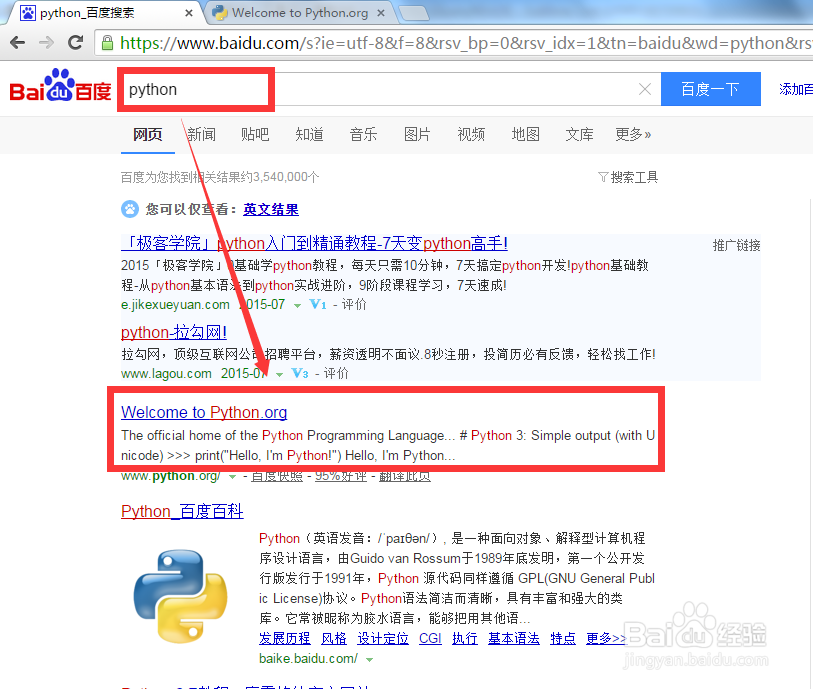Screen dimensions: 813x689
Task: Click the Baidu logo
Action: [x=57, y=88]
